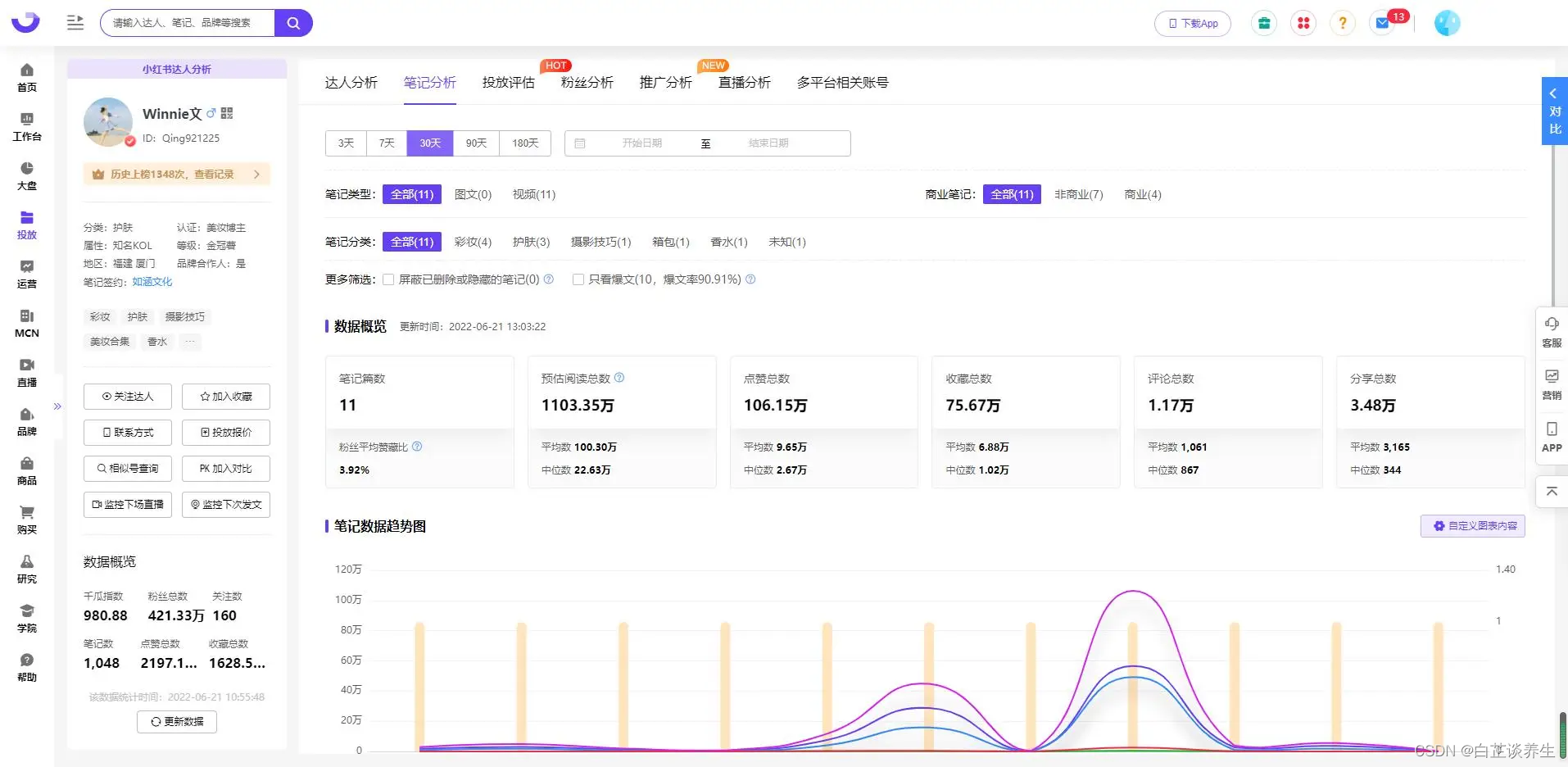Open the yellow question mark help icon

(1343, 23)
